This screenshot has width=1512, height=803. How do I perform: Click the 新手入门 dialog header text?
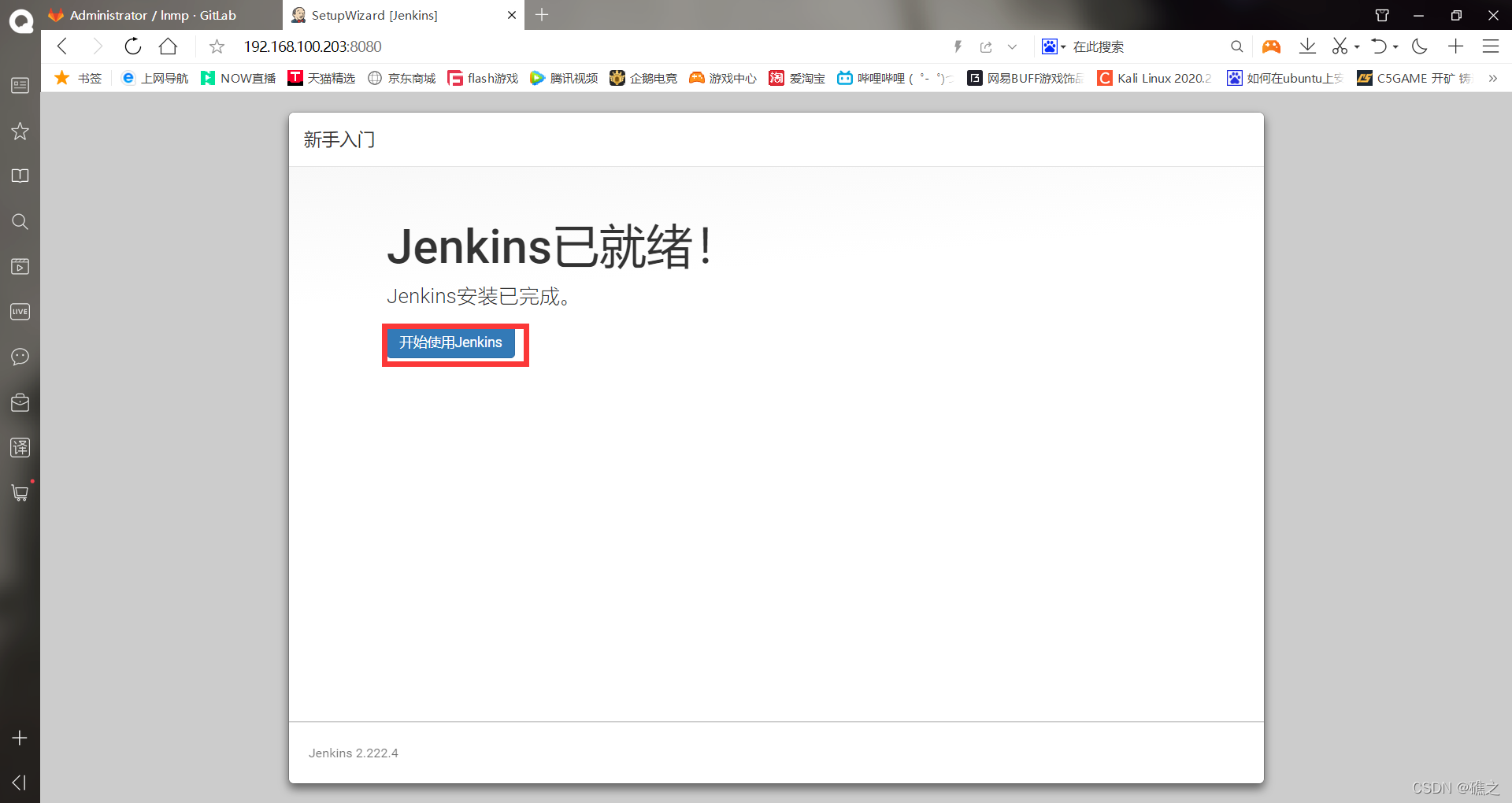[339, 140]
